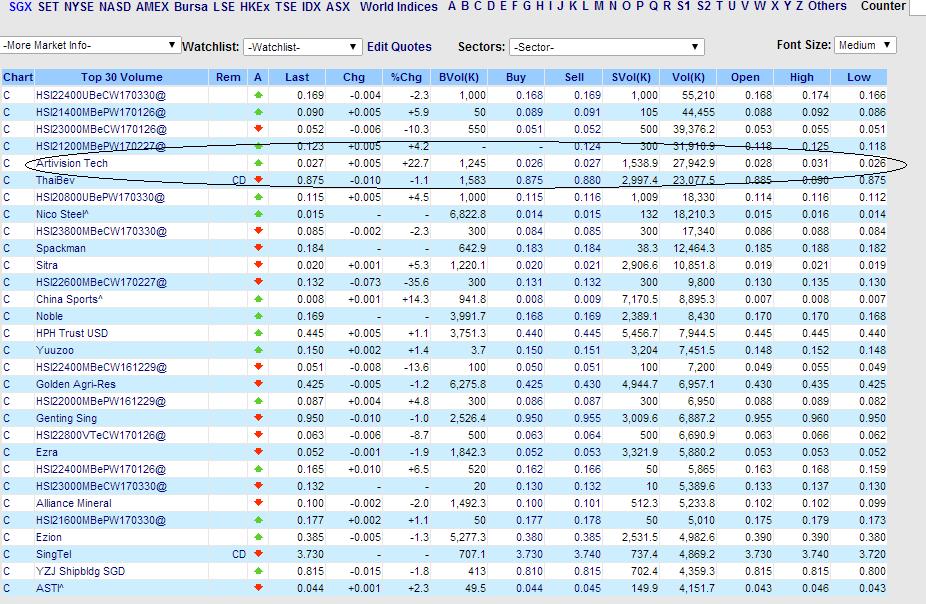
Task: Open the Ezion counter link
Action: pos(49,537)
